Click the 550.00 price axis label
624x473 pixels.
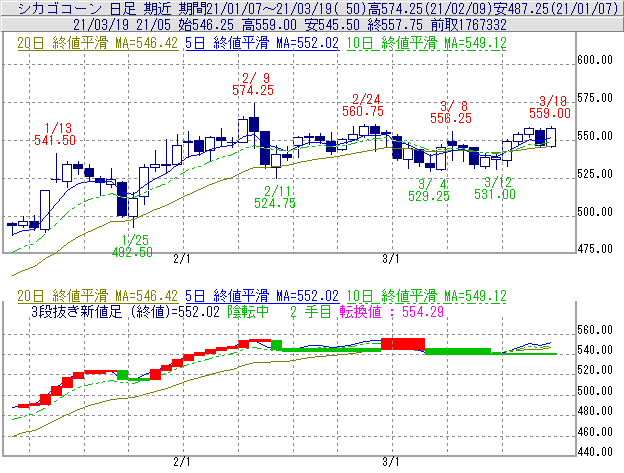click(x=595, y=136)
